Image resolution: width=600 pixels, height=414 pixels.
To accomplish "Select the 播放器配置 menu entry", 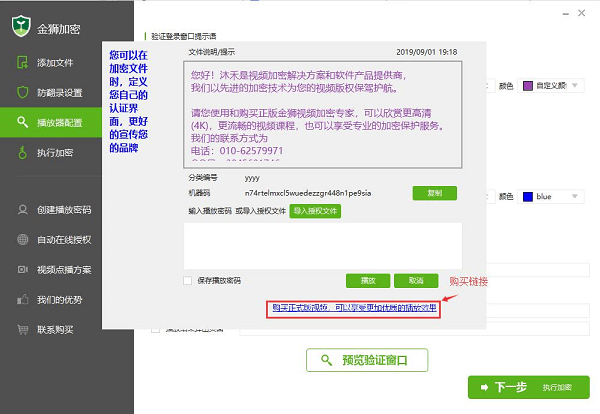I will [x=51, y=122].
